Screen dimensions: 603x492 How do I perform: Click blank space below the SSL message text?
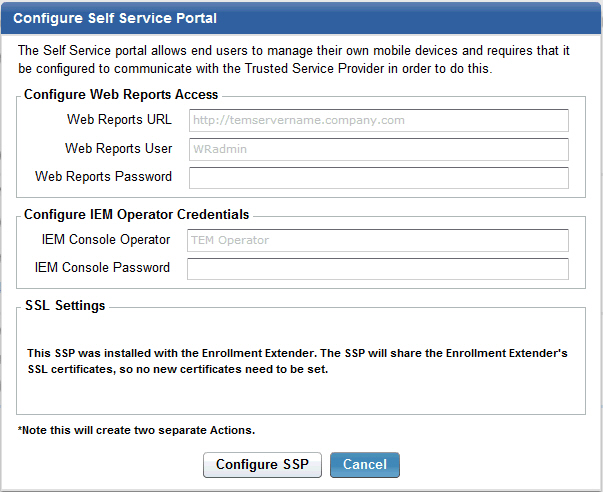(x=300, y=395)
